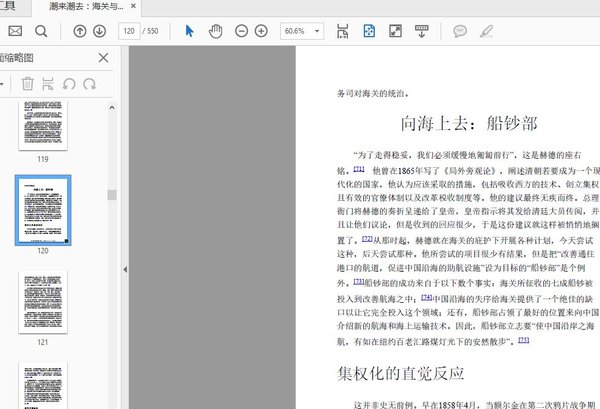Image resolution: width=600 pixels, height=409 pixels.
Task: Select the highlighter pen tool
Action: [x=487, y=31]
